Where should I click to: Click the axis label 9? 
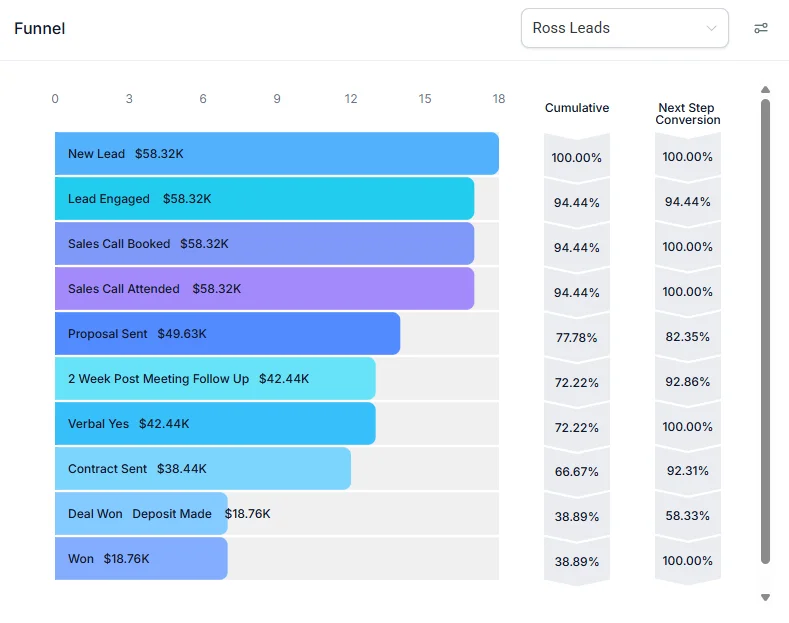click(277, 99)
